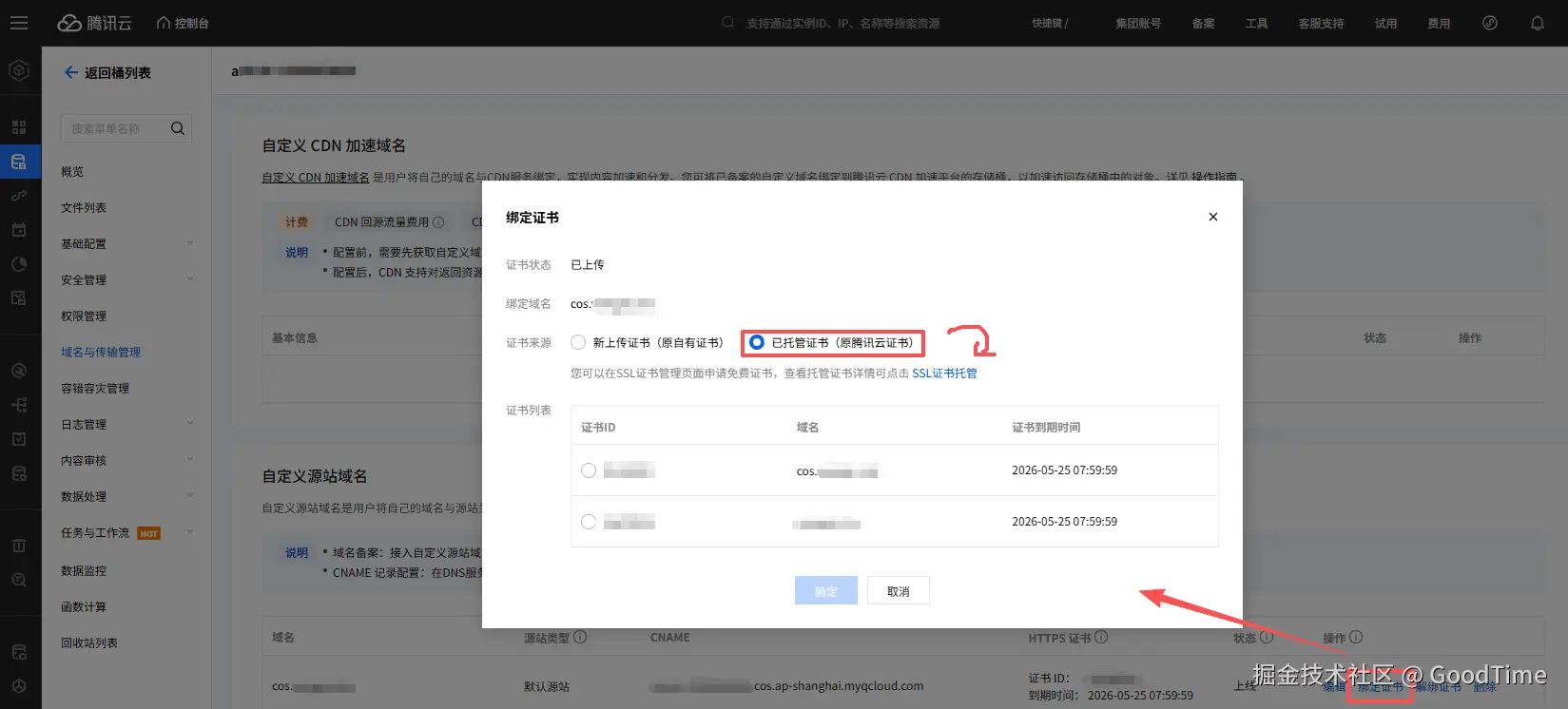The image size is (1568, 709).
Task: Open the hamburger menu icon
Action: (19, 23)
